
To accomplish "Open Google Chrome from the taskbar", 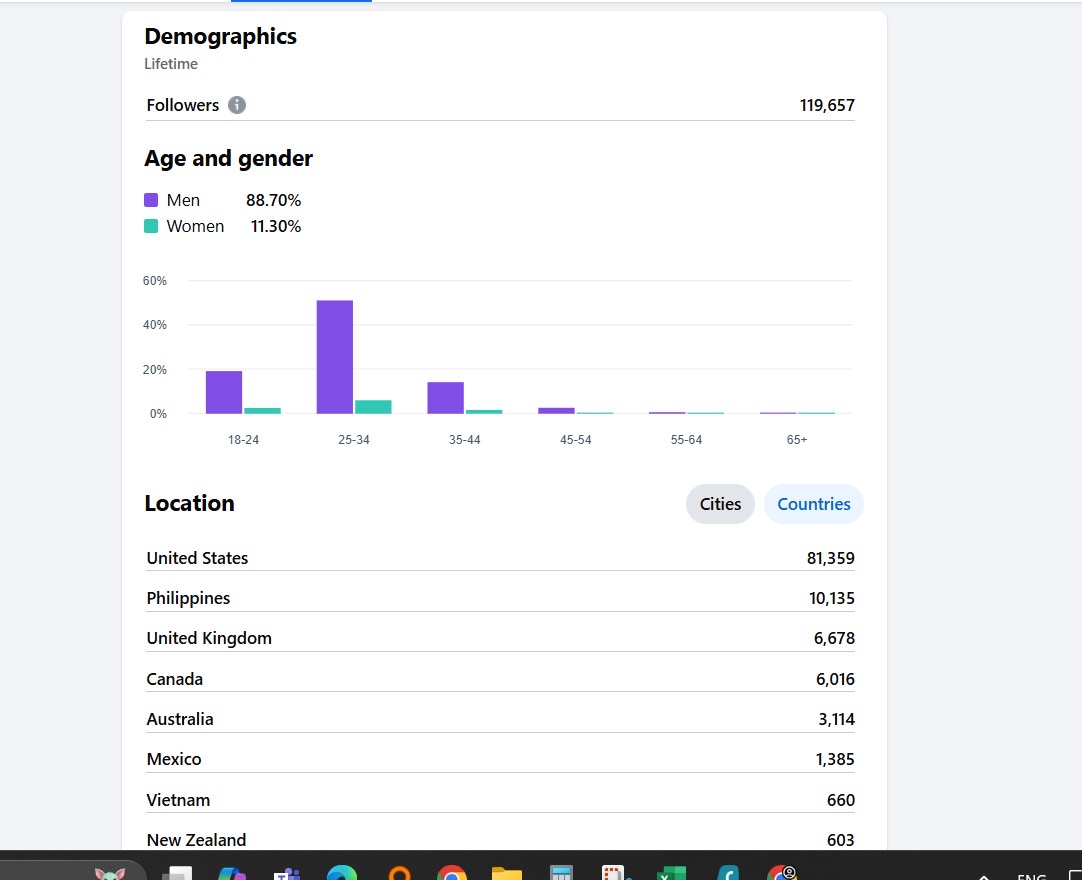I will pos(451,872).
